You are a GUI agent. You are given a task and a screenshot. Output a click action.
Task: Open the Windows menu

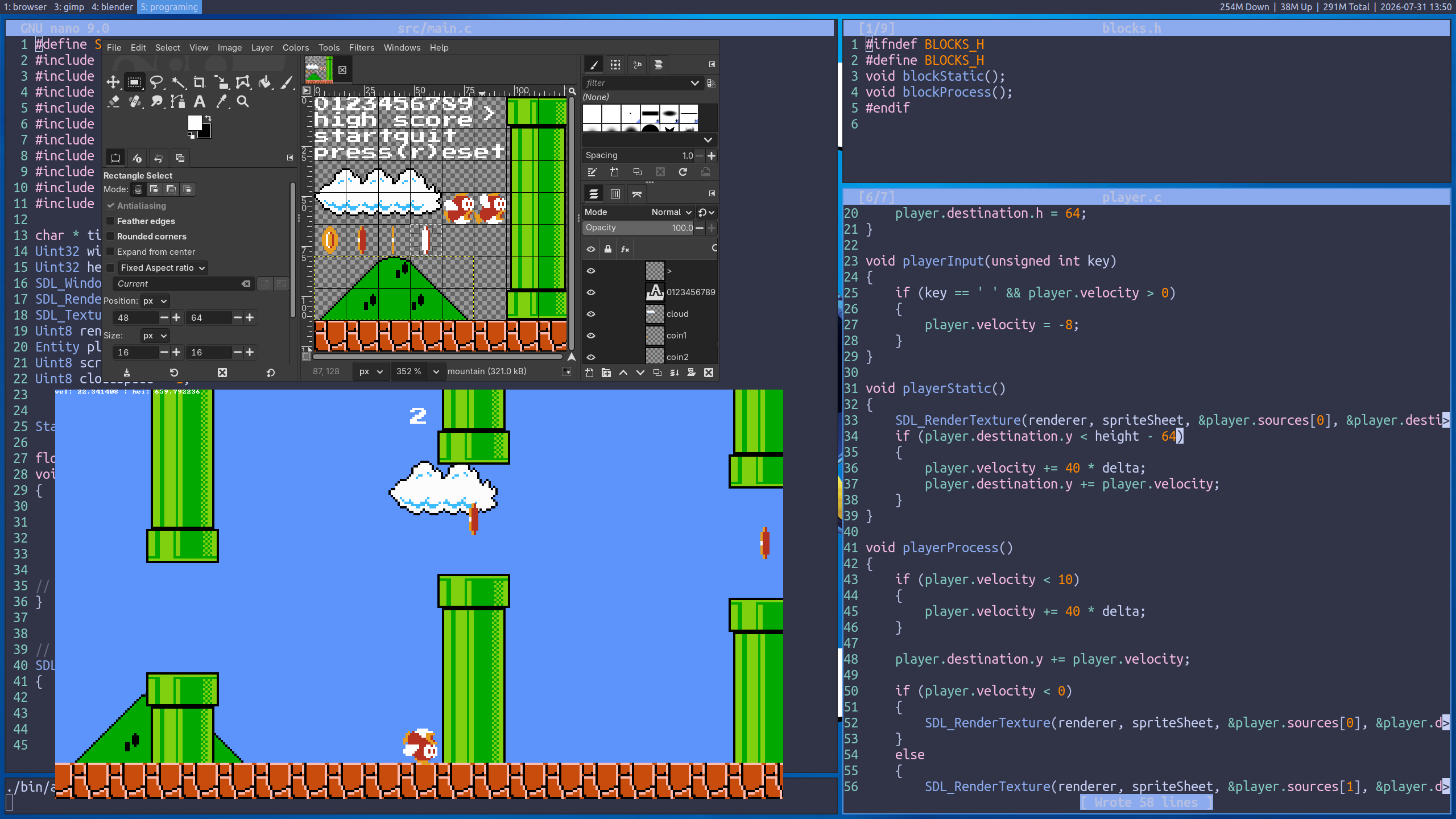(402, 48)
